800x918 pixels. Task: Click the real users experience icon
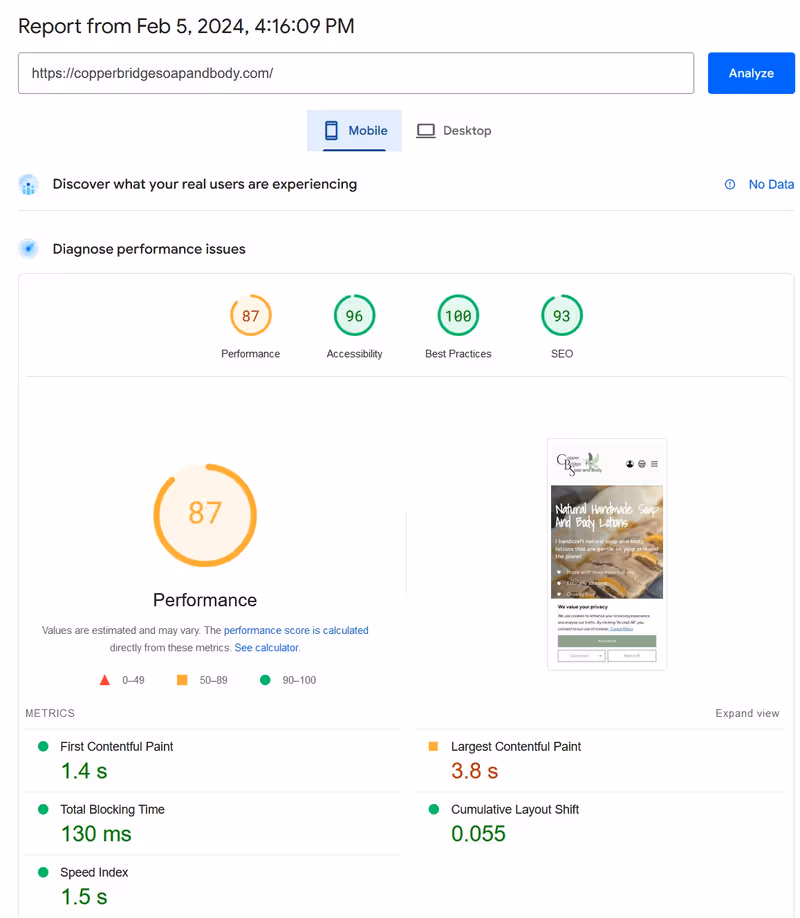pyautogui.click(x=29, y=185)
